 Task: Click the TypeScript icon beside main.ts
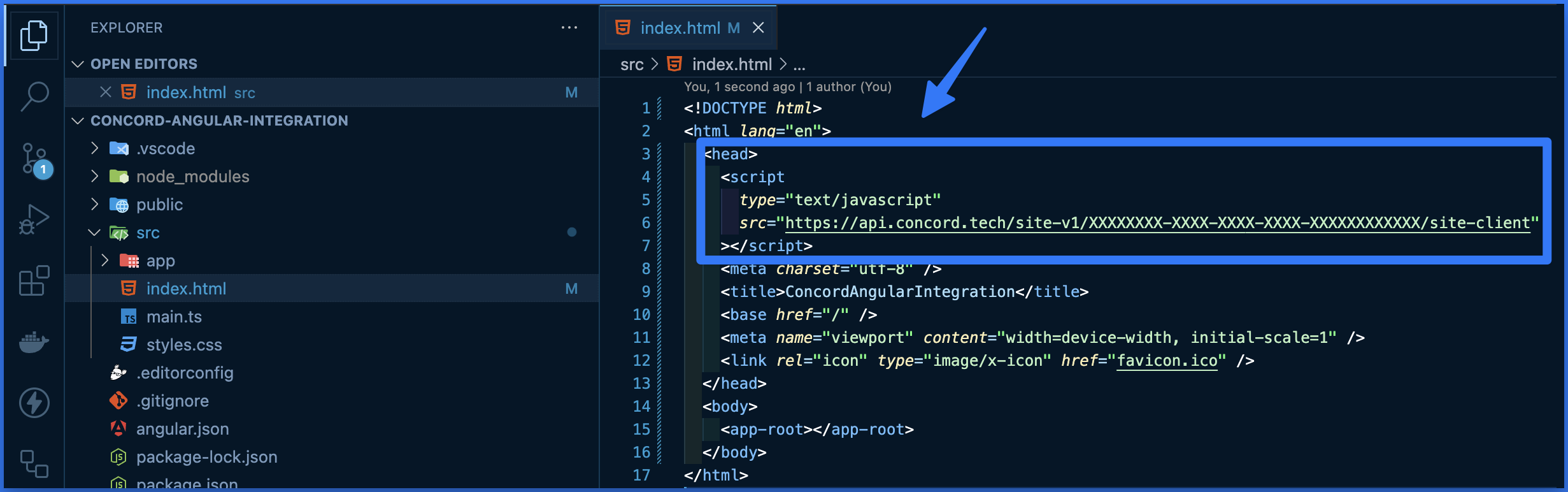pos(129,317)
